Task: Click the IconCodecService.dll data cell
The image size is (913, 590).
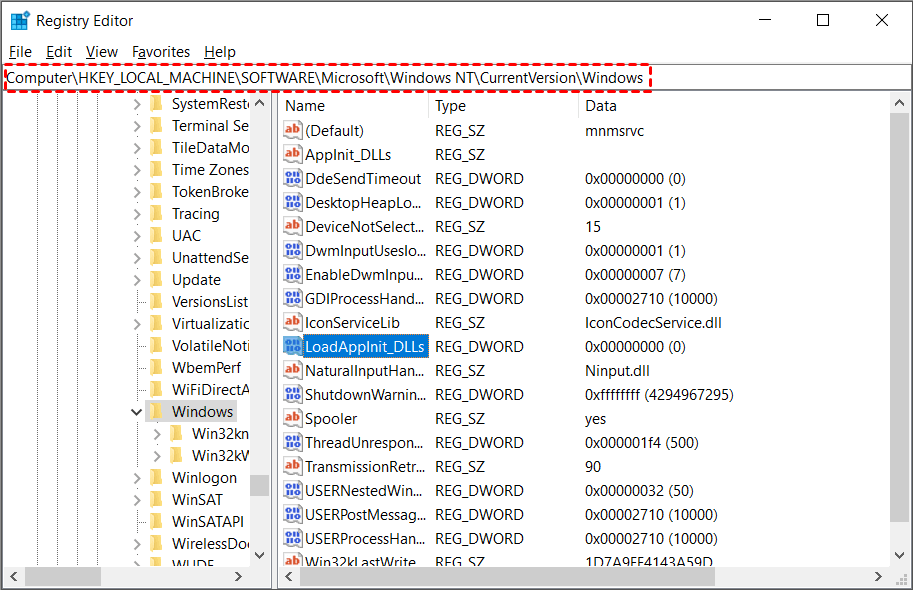Action: click(653, 323)
